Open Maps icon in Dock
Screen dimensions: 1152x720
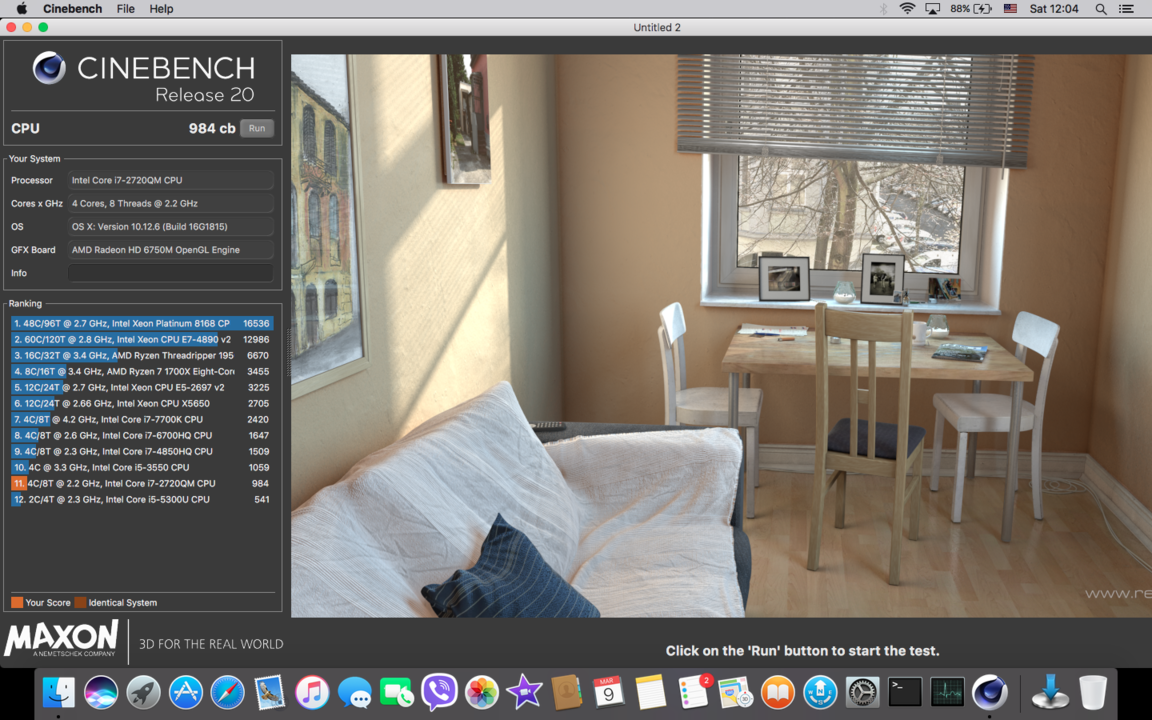click(x=735, y=692)
